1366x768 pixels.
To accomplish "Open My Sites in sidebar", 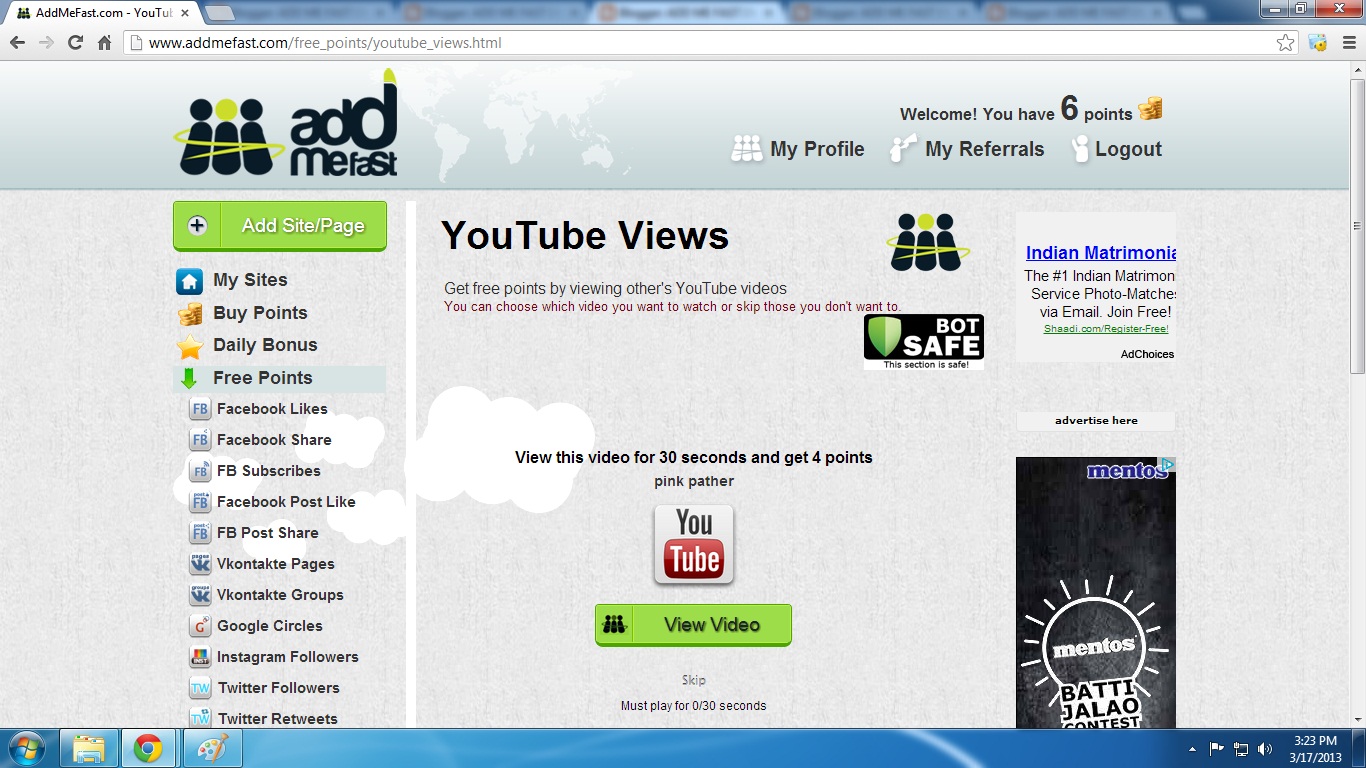I will 250,280.
